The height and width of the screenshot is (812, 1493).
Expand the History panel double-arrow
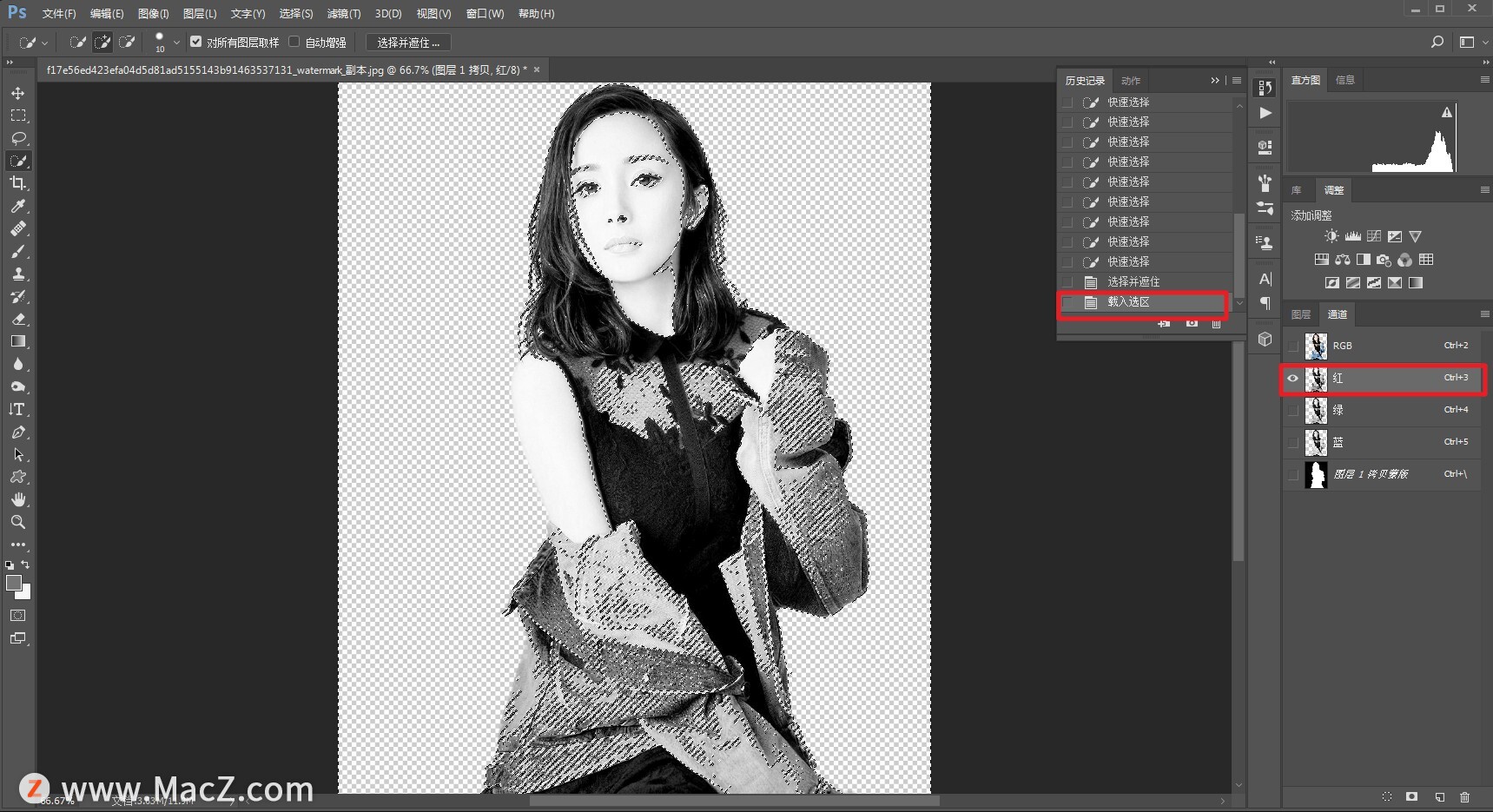point(1215,80)
